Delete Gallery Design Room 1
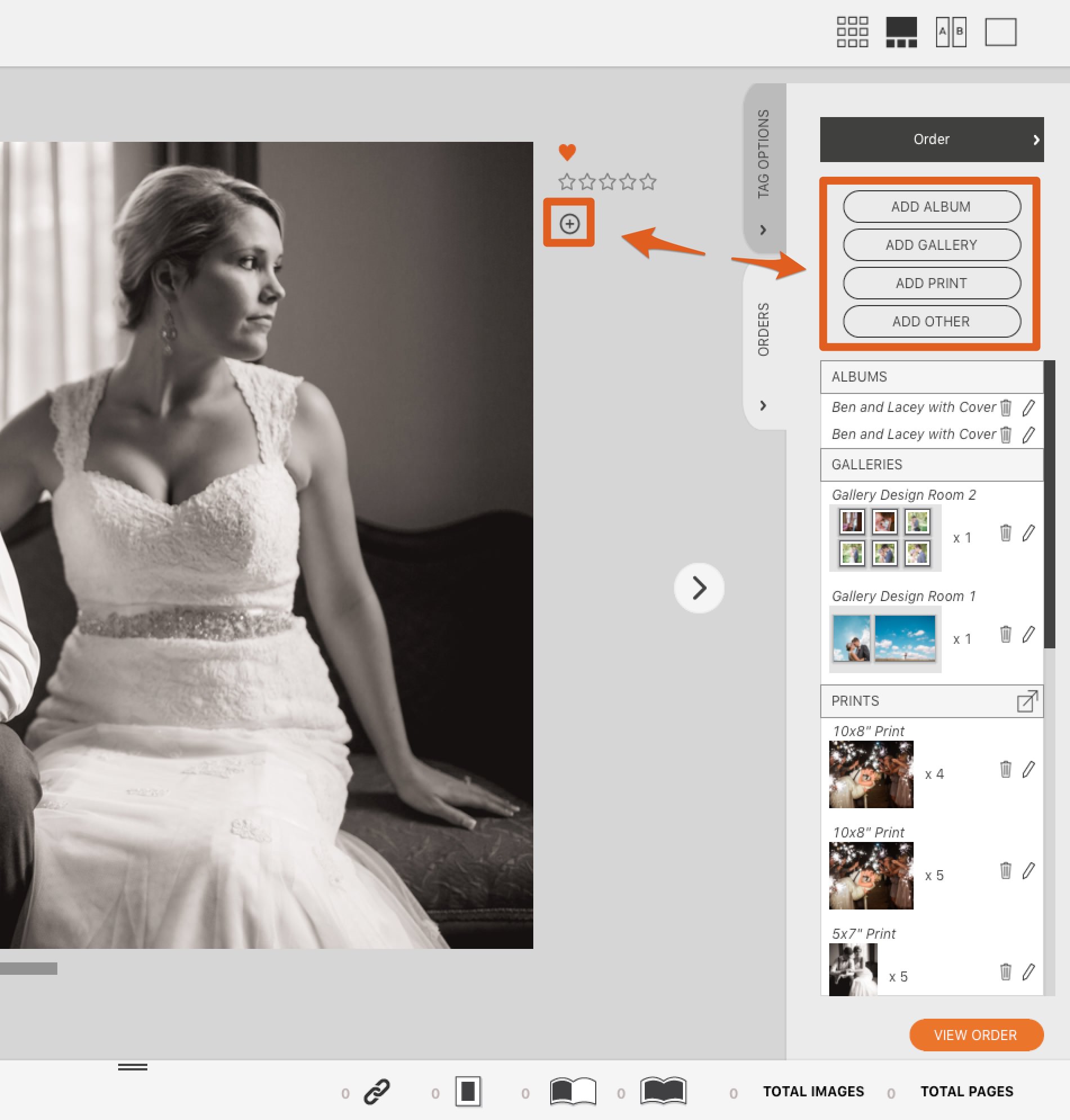1070x1120 pixels. (x=1005, y=634)
